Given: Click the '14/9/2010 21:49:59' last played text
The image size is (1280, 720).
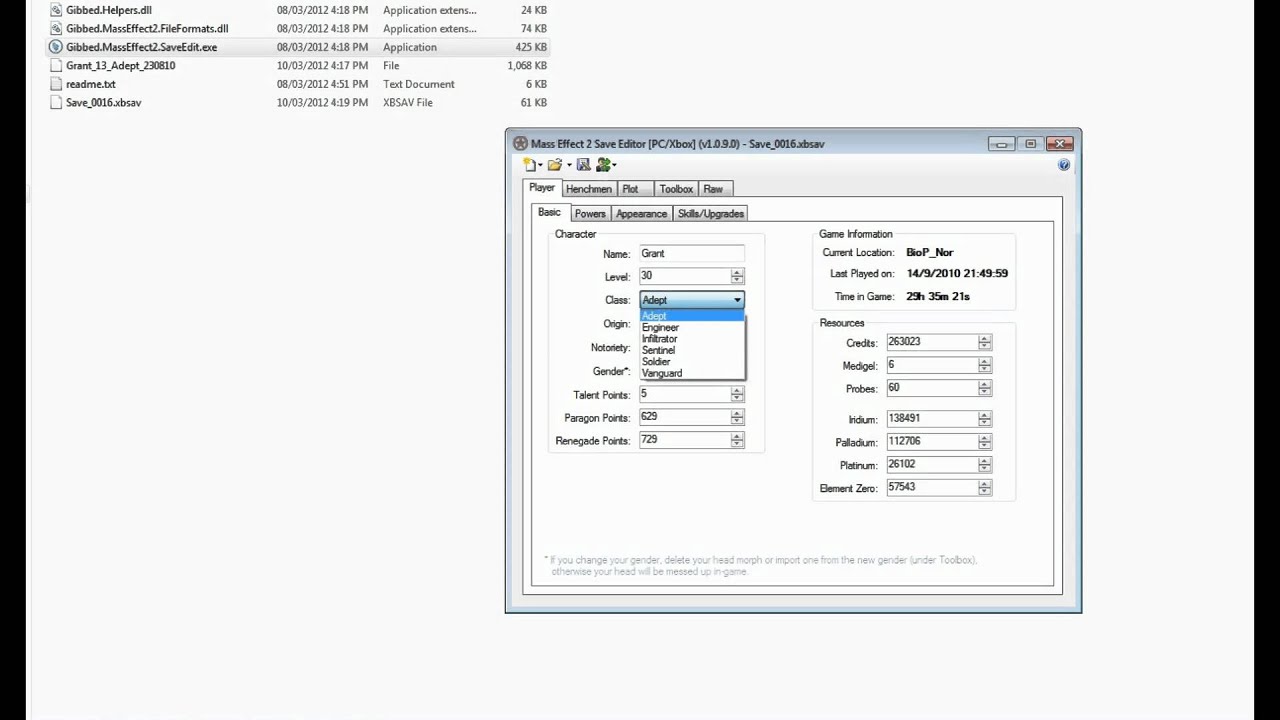Looking at the screenshot, I should click(x=957, y=273).
